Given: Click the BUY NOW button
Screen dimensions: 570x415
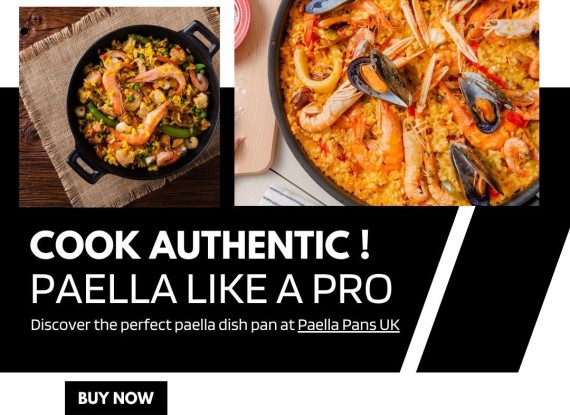Looking at the screenshot, I should [116, 398].
